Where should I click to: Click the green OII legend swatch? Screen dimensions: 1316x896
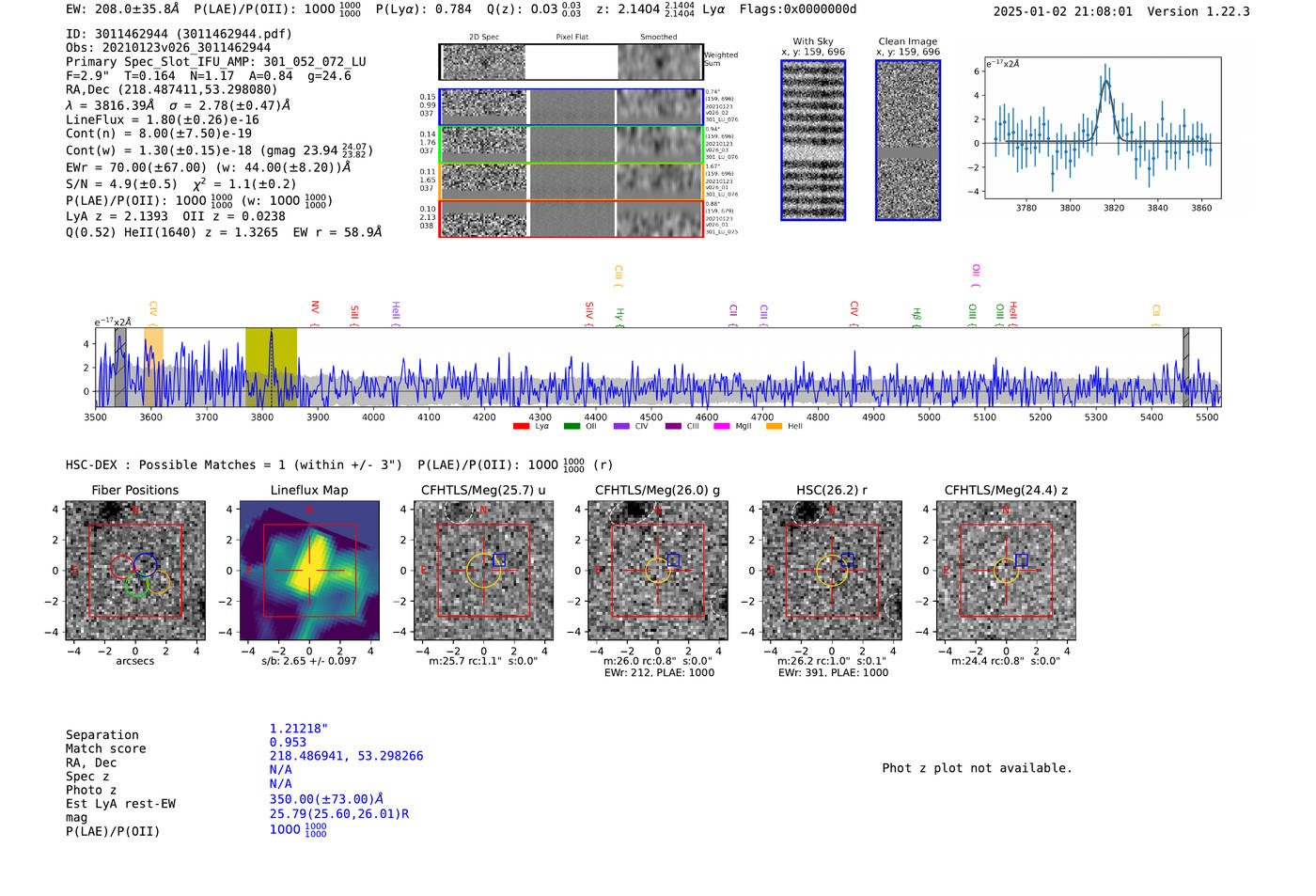coord(572,427)
